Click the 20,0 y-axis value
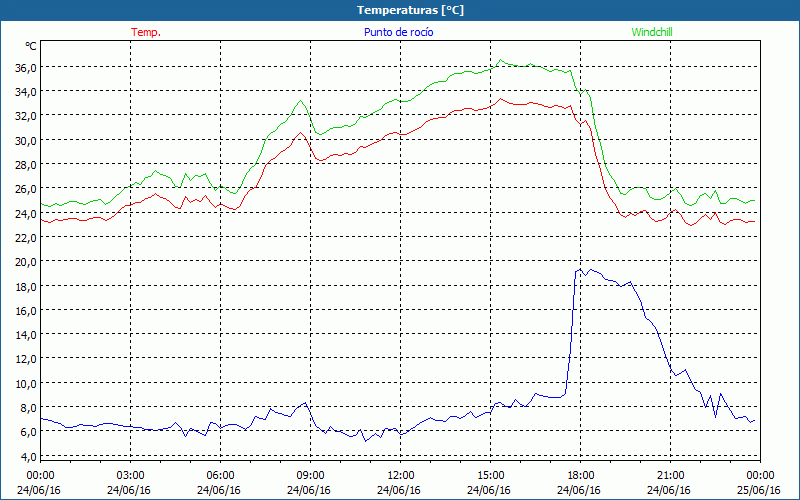 (26, 262)
